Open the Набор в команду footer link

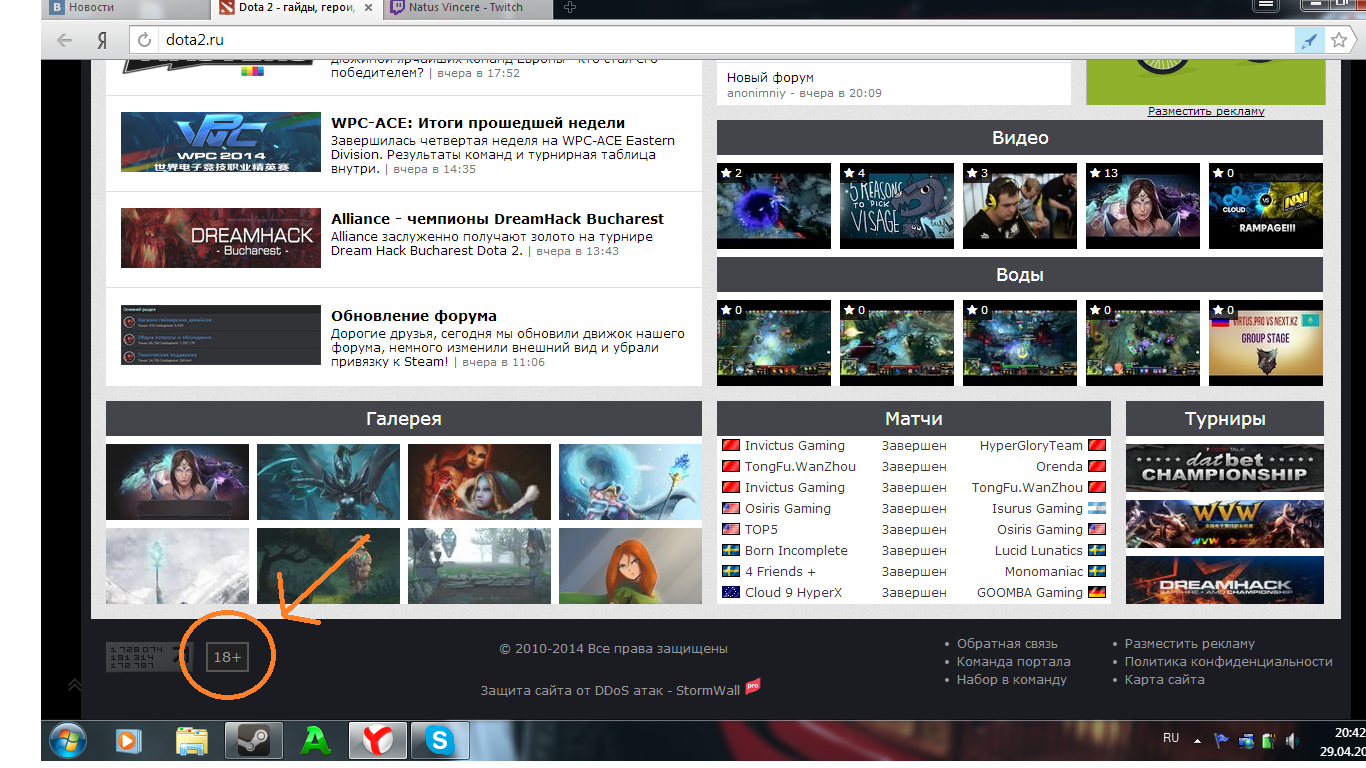tap(1012, 680)
